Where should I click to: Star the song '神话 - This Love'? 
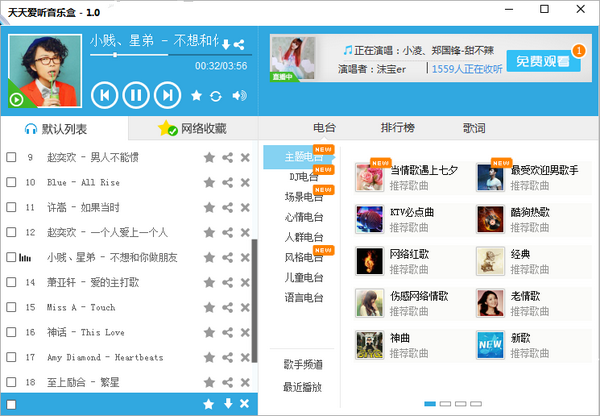(x=209, y=332)
